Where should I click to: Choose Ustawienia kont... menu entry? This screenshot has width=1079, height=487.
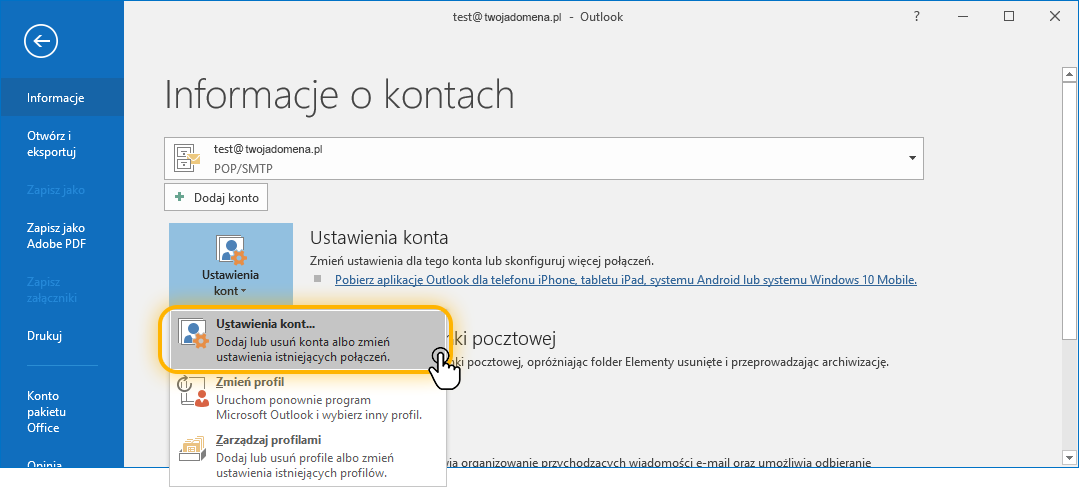pyautogui.click(x=308, y=340)
